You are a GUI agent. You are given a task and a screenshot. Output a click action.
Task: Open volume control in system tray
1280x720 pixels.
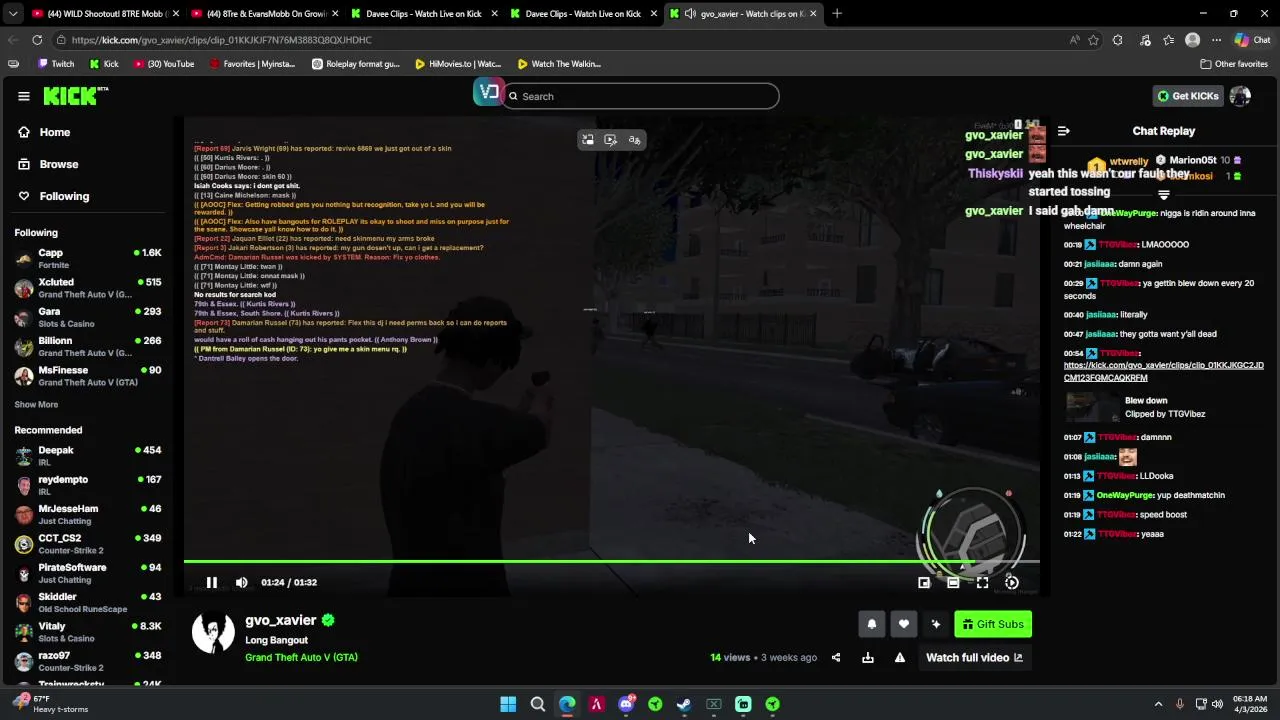click(1217, 704)
